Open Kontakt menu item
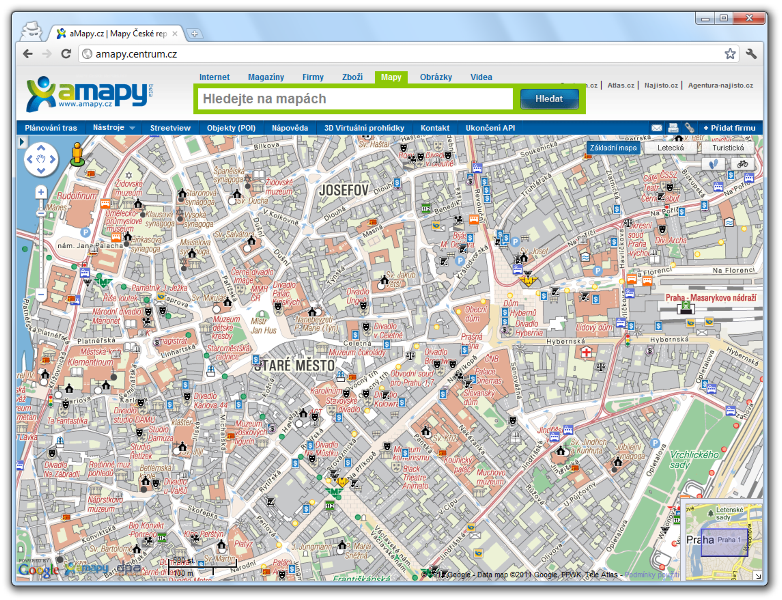This screenshot has width=782, height=600. click(435, 128)
